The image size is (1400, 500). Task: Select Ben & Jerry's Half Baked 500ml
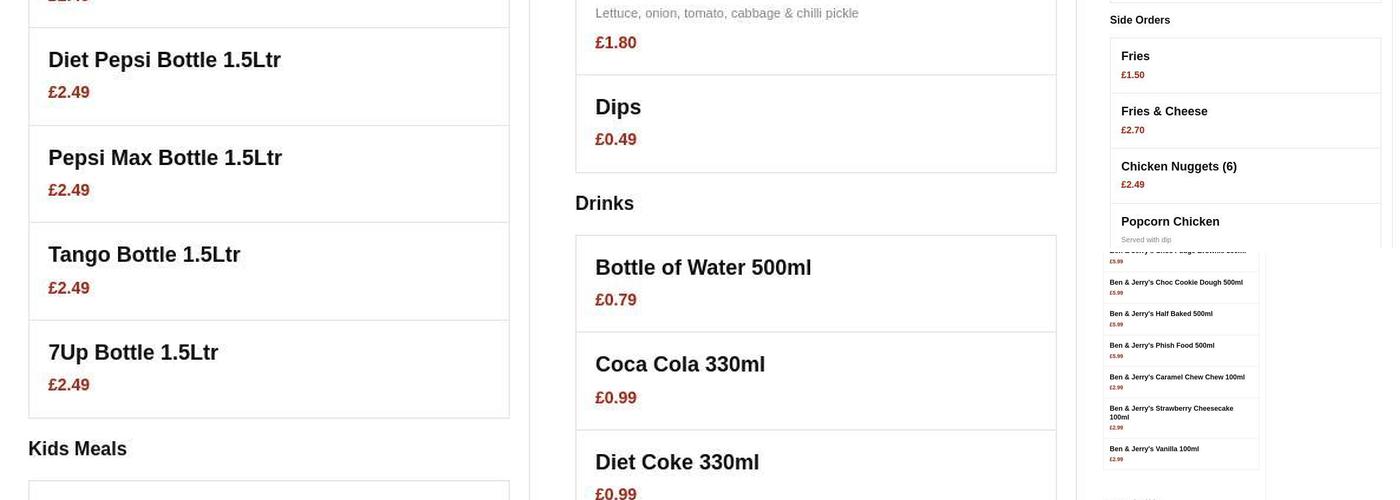1181,318
